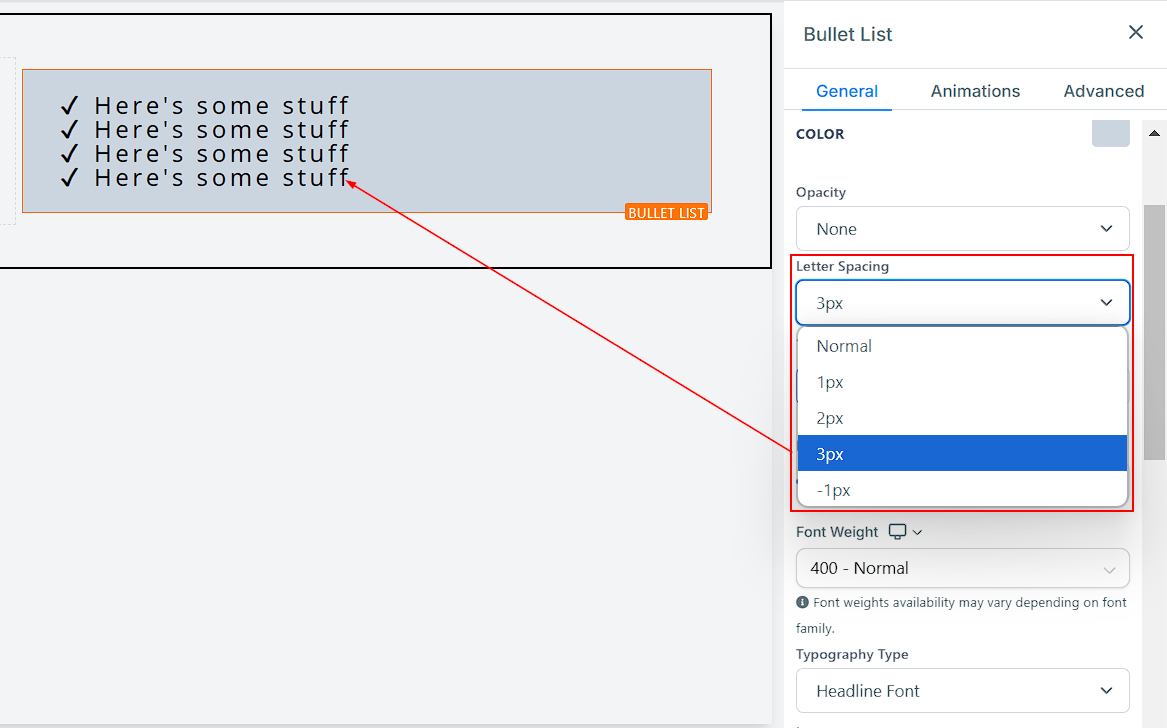
Task: Open the Color swatch picker
Action: (1110, 133)
